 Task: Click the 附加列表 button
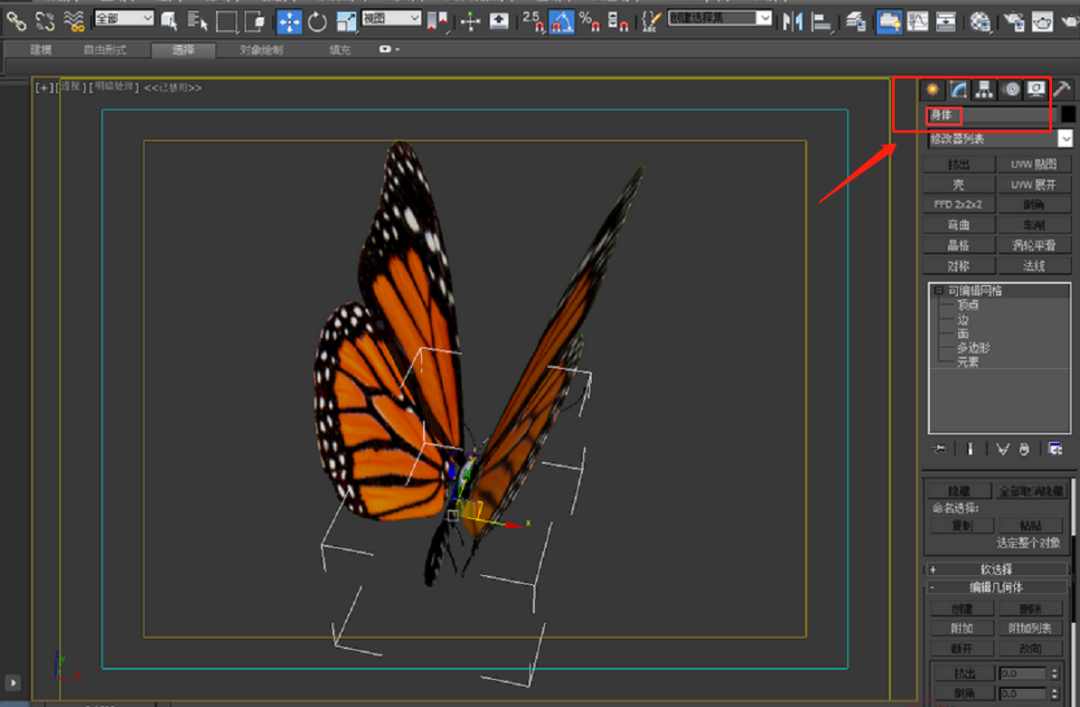(x=1030, y=628)
